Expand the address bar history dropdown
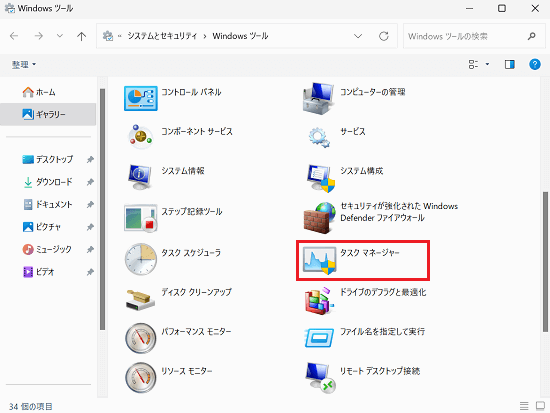This screenshot has height=413, width=550. (x=358, y=36)
